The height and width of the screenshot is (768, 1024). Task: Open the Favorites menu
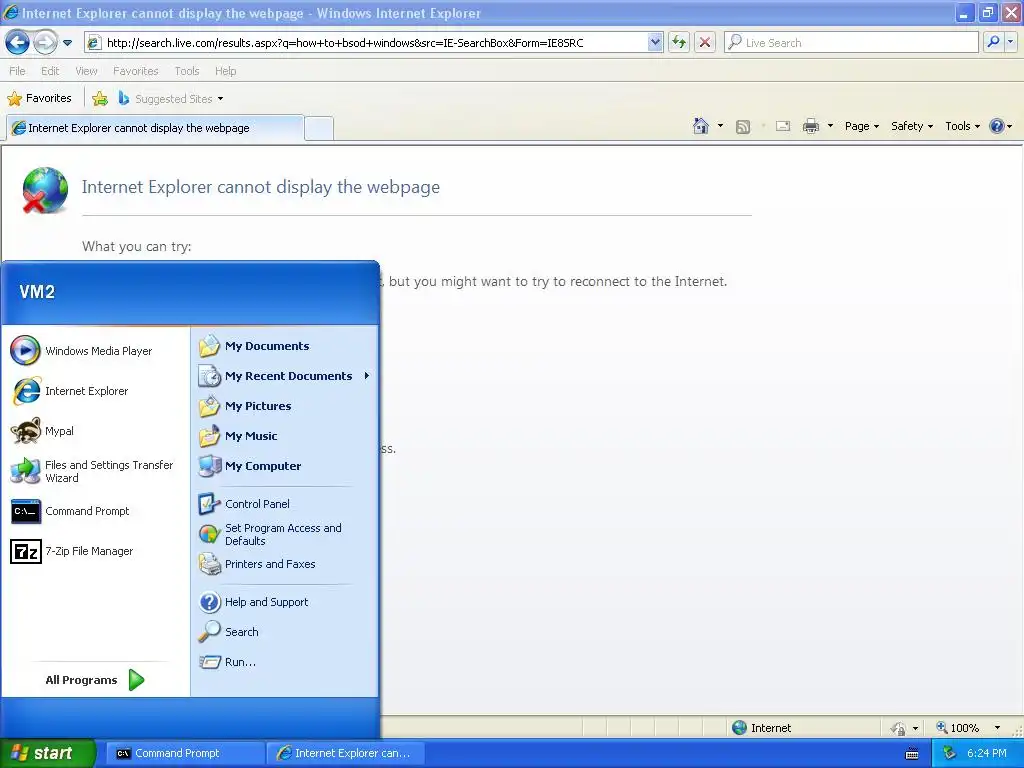pyautogui.click(x=135, y=71)
